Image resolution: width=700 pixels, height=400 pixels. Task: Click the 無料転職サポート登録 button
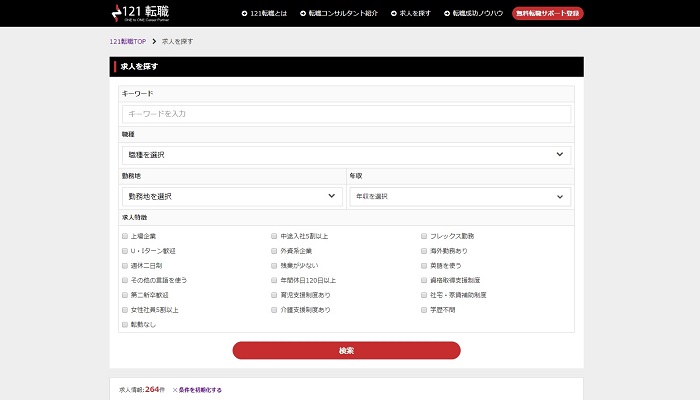coord(547,14)
